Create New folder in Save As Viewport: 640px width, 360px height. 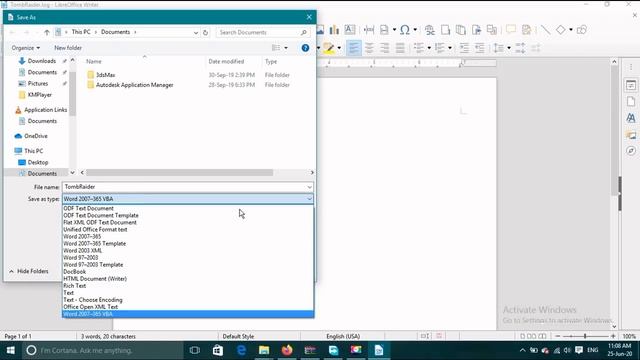pos(68,48)
